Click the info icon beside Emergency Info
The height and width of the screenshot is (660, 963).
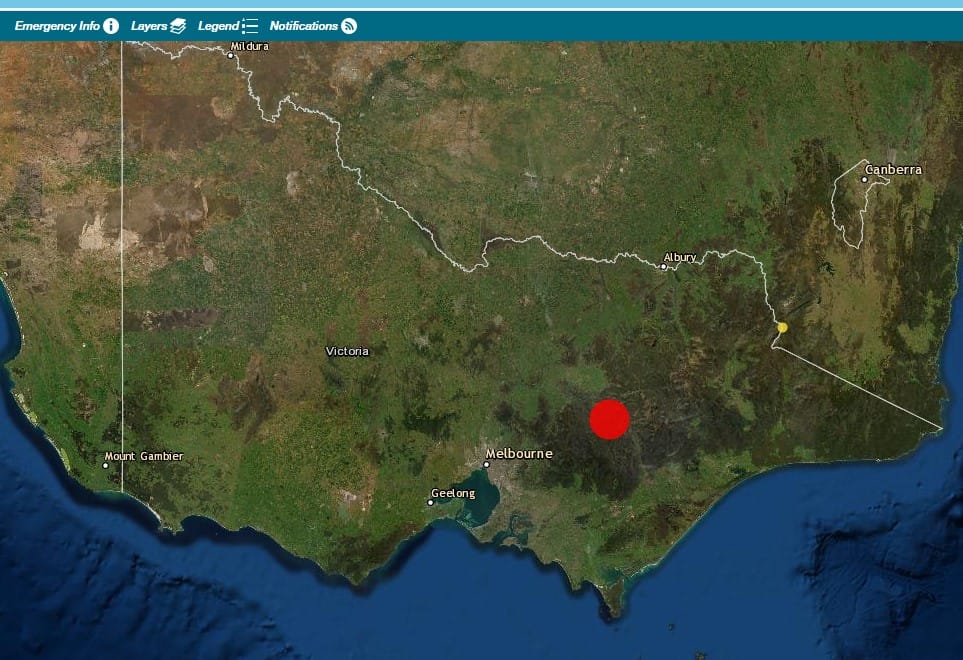[x=110, y=26]
